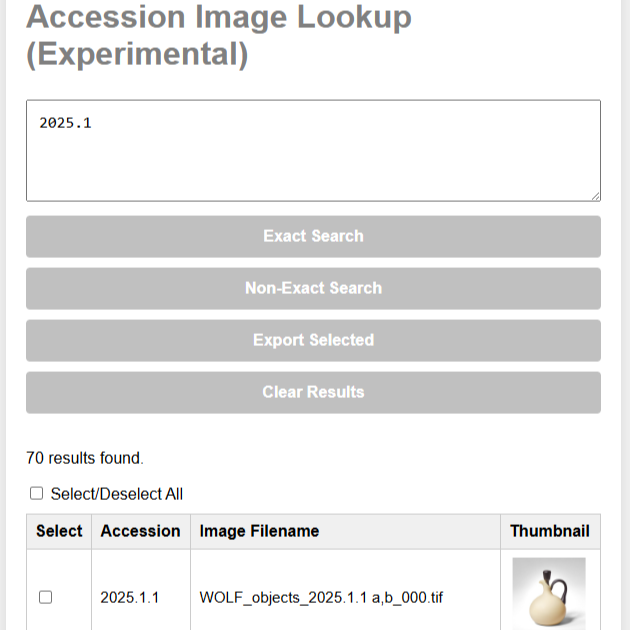Click the Image Filename column header
This screenshot has height=630, width=630.
(259, 531)
